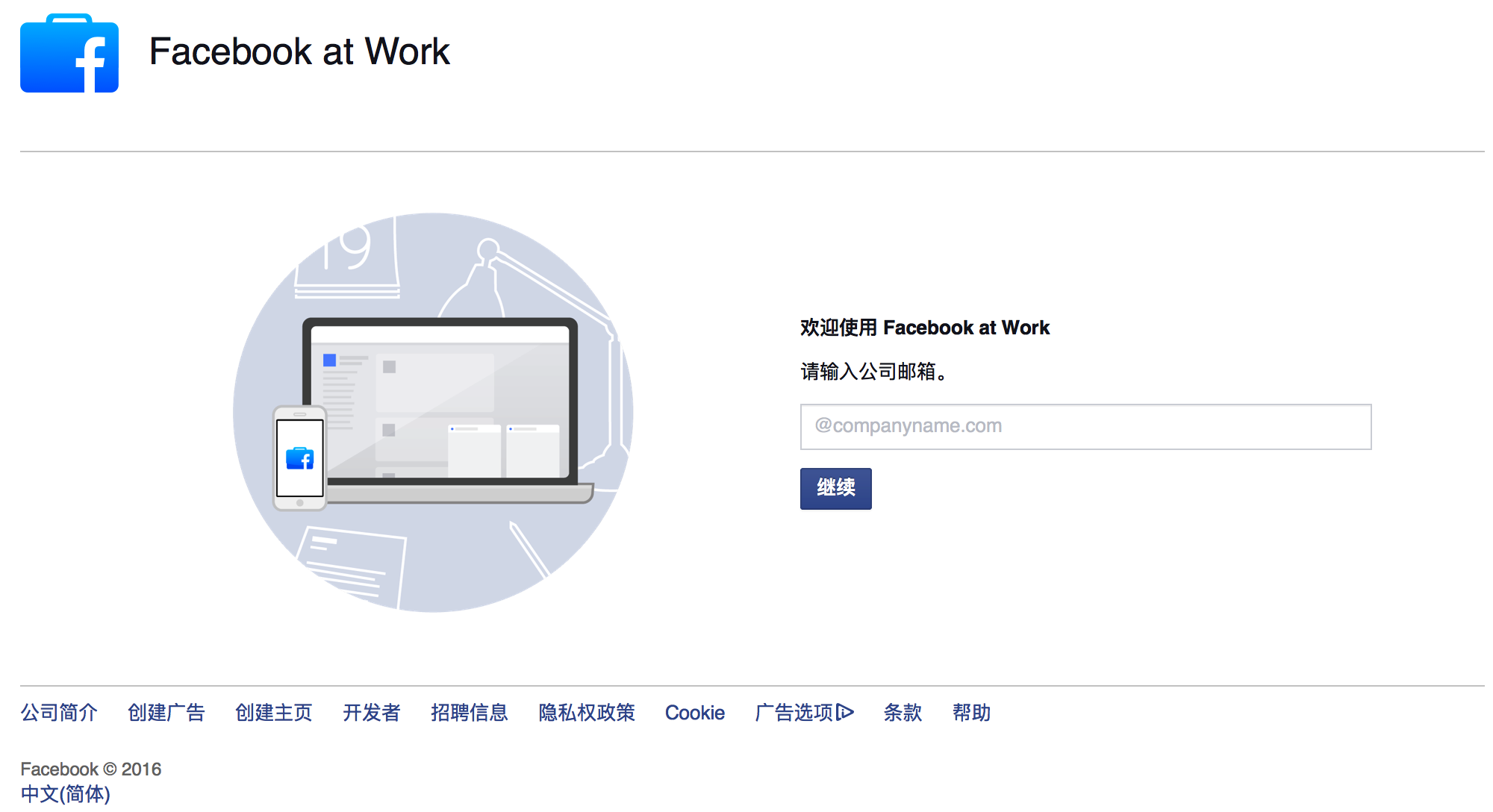Open the Cookie footer link

tap(695, 713)
